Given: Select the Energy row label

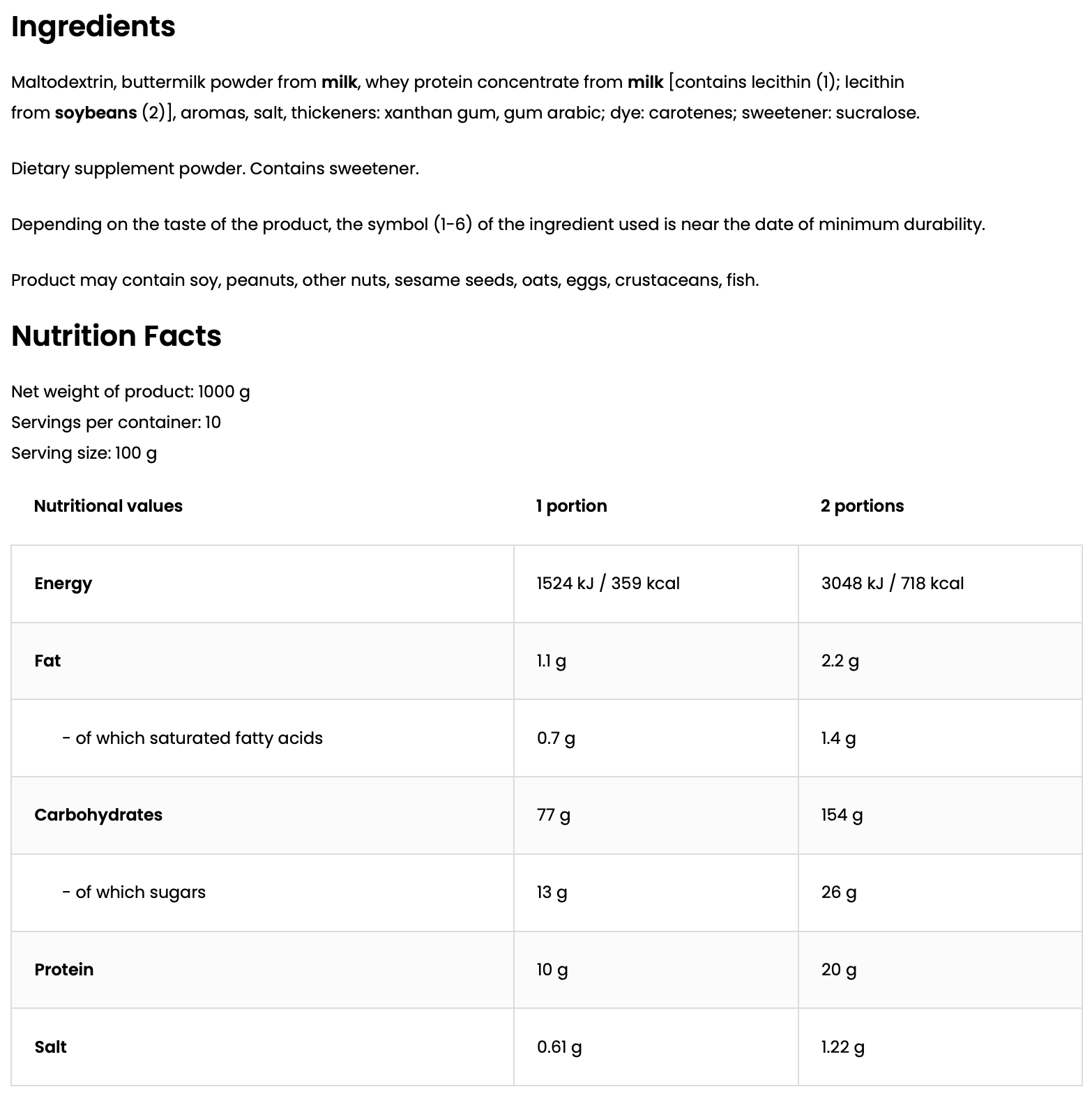Looking at the screenshot, I should click(63, 584).
